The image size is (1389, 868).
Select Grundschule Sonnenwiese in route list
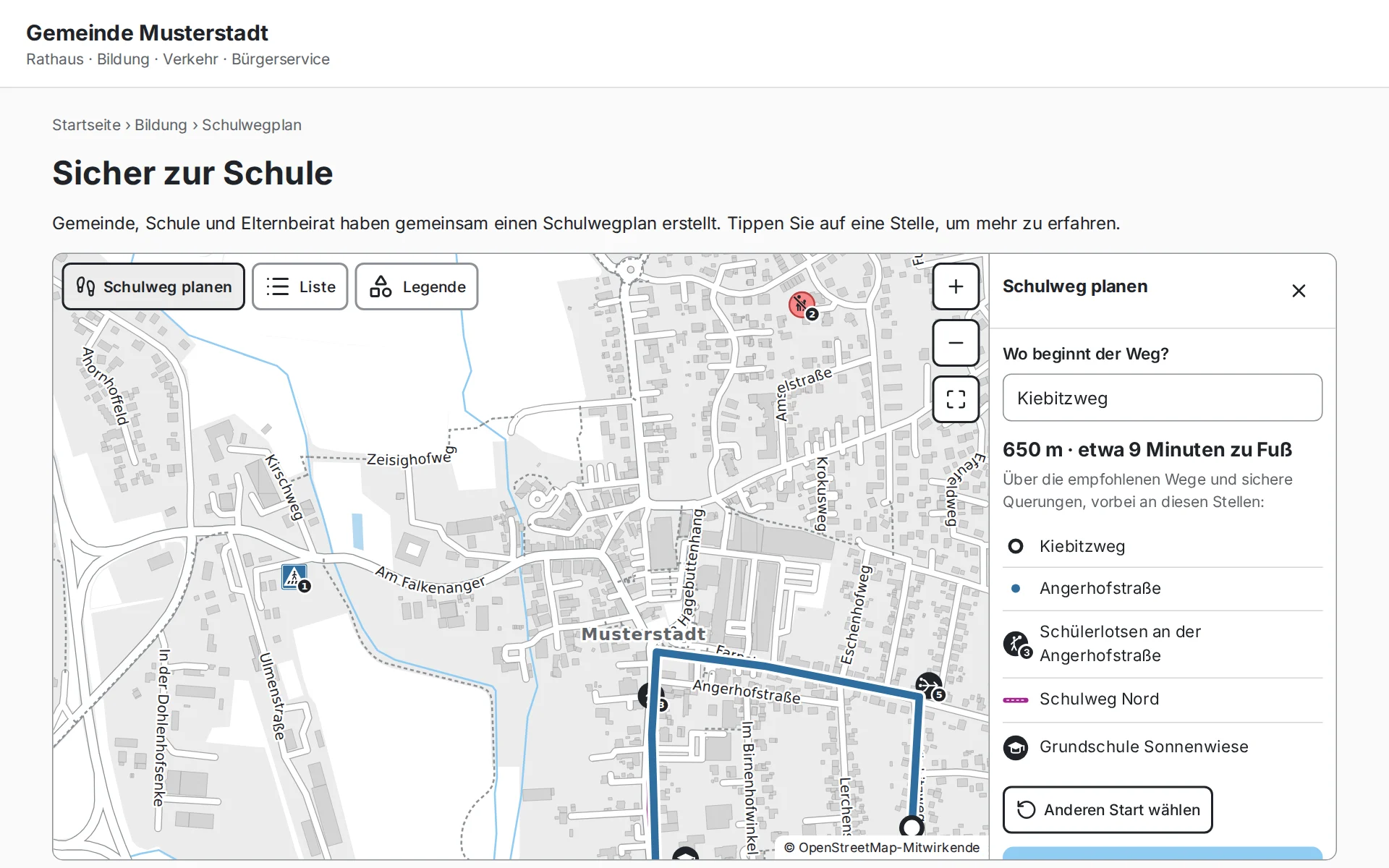[1162, 746]
